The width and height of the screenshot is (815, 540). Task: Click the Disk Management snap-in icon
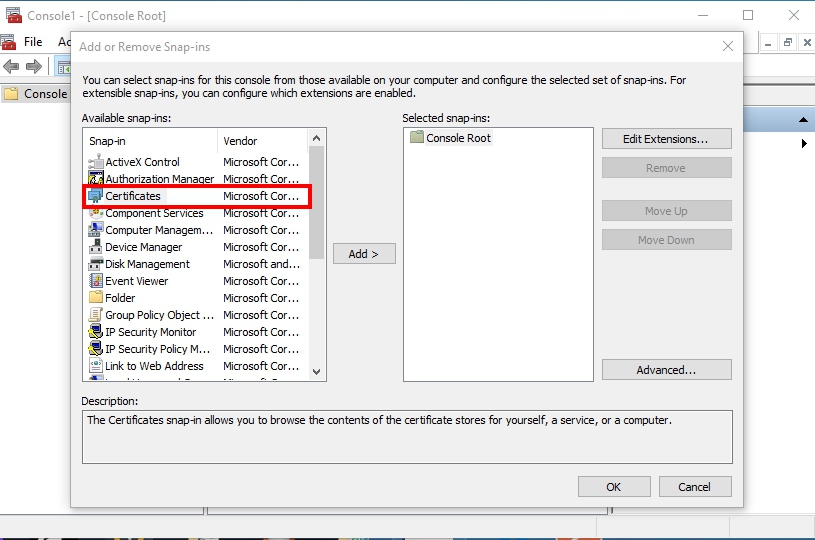coord(96,264)
